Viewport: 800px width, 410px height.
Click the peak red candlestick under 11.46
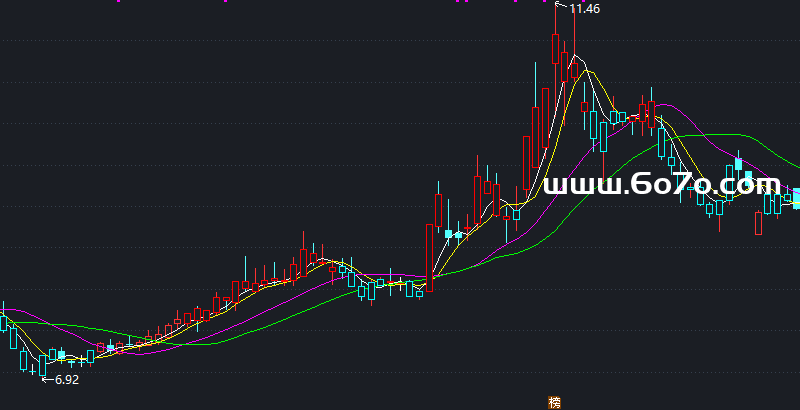coord(556,50)
